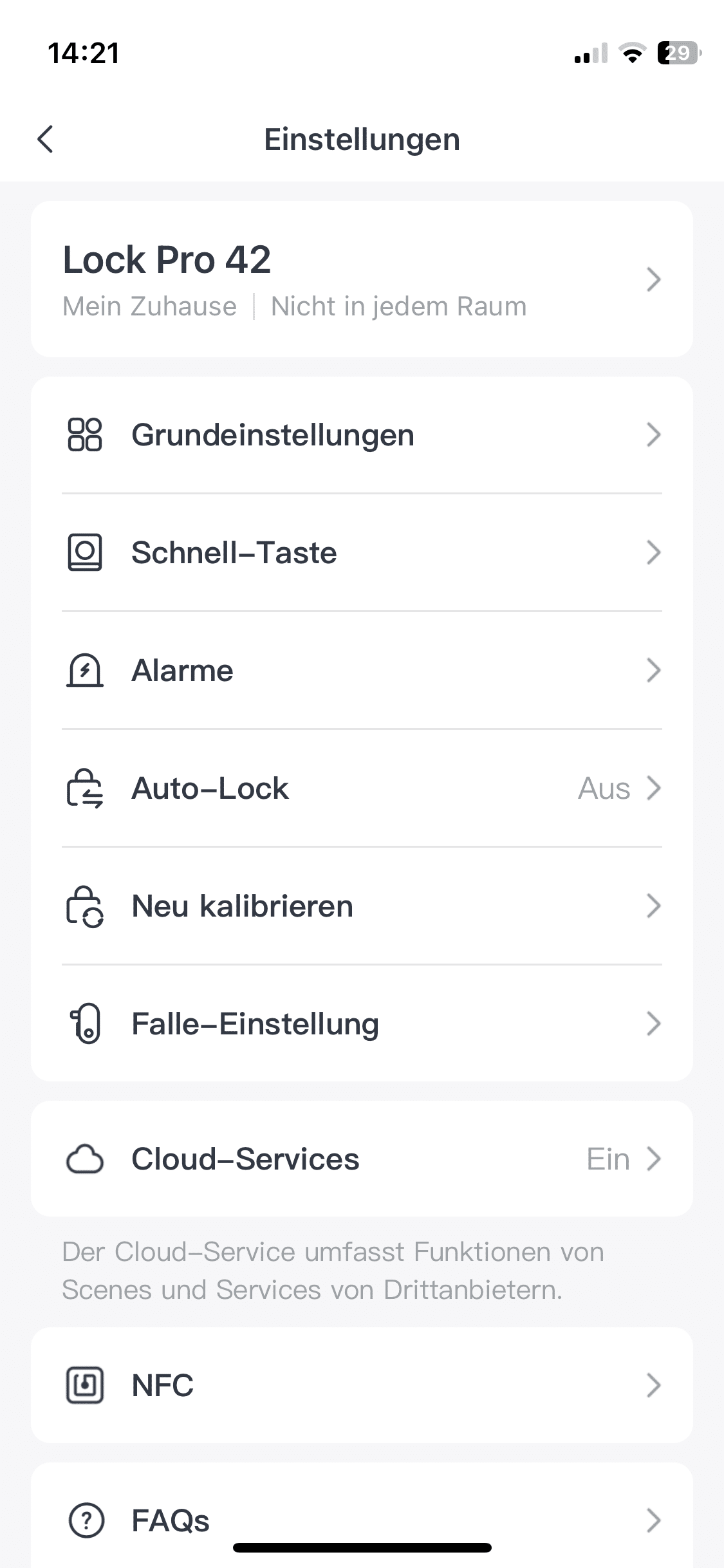The image size is (724, 1568).
Task: Expand Lock Pro 42 device details chevron
Action: (x=653, y=279)
